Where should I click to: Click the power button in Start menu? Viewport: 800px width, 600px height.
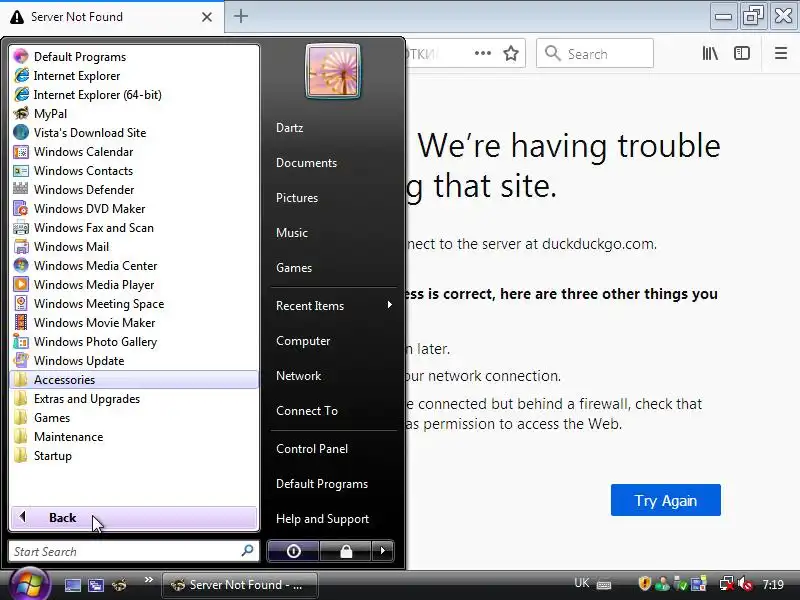click(293, 551)
